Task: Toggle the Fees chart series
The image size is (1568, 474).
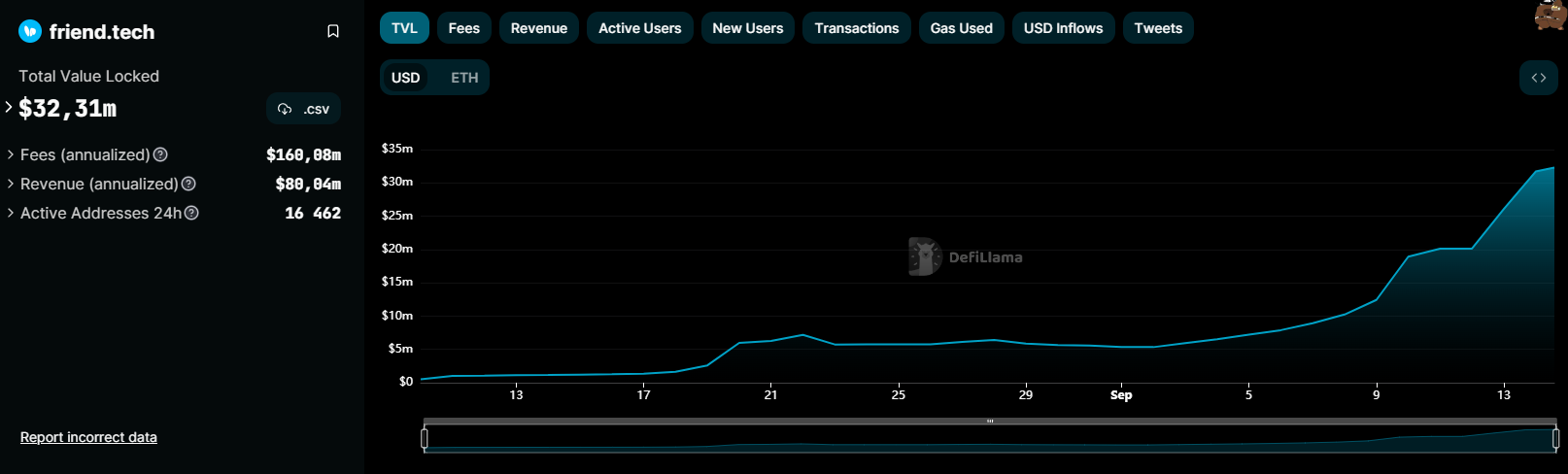Action: tap(464, 28)
